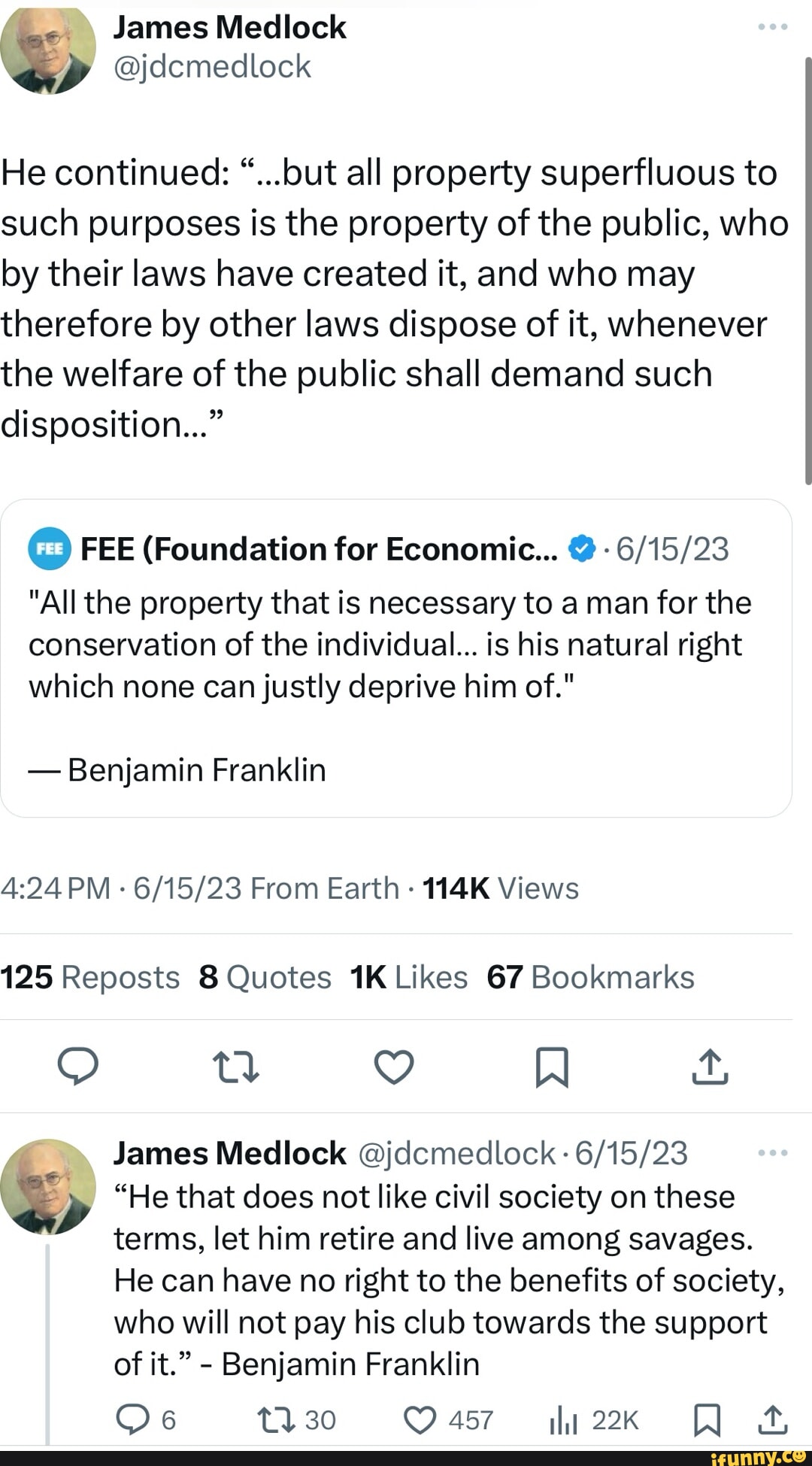Show the 1K Likes list
The height and width of the screenshot is (1466, 812).
tap(408, 977)
